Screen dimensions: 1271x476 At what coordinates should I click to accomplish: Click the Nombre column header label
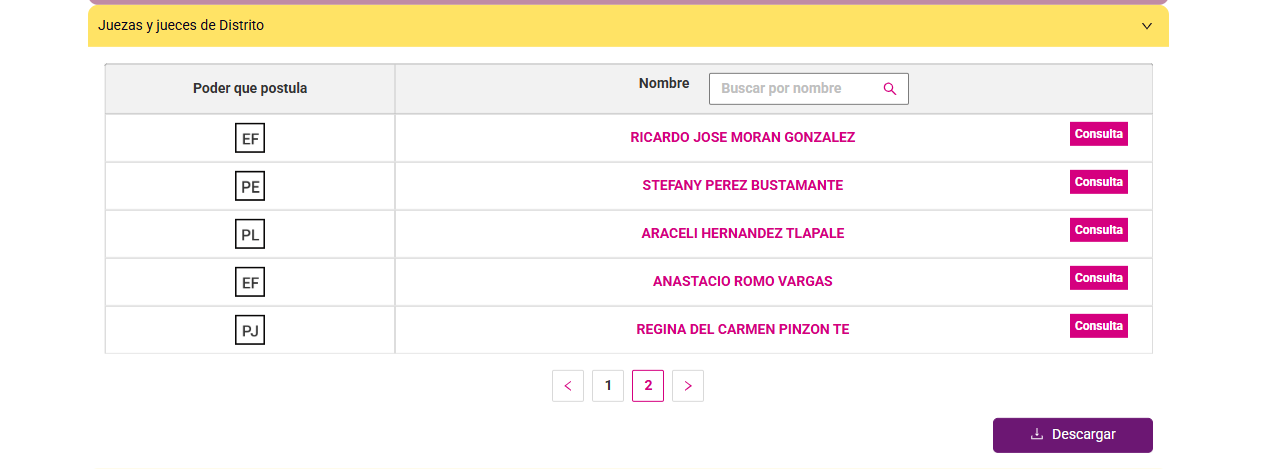tap(664, 83)
